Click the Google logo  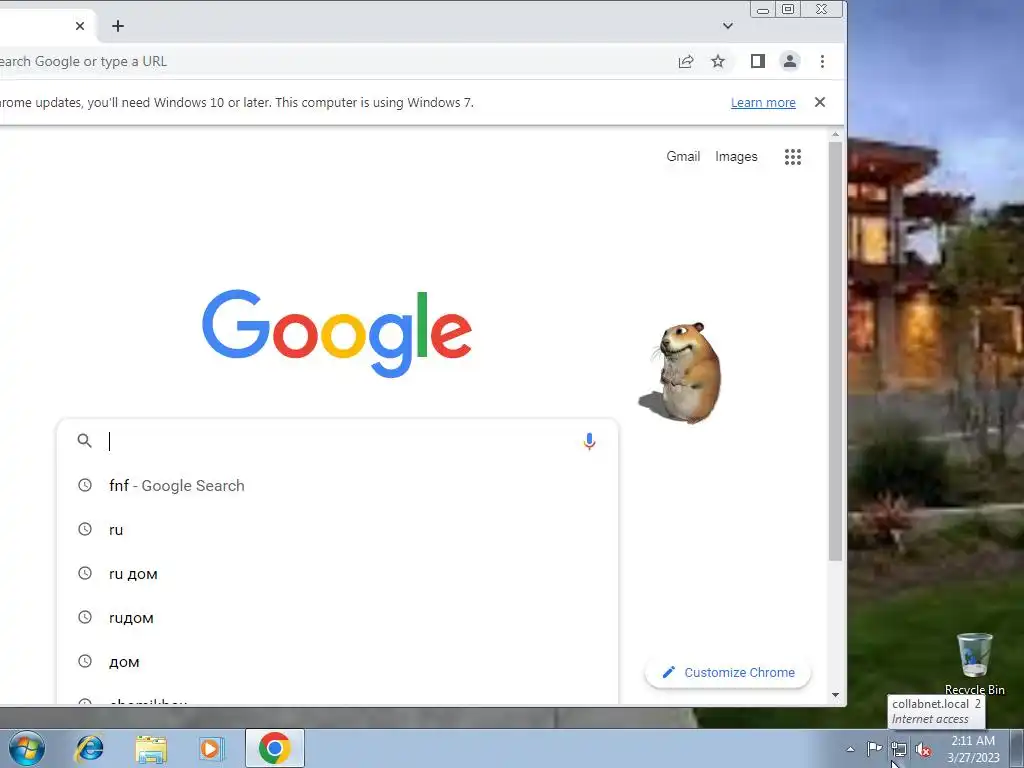tap(337, 333)
